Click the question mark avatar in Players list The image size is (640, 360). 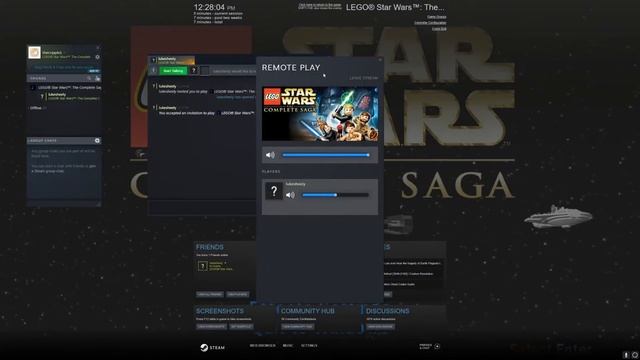point(273,191)
